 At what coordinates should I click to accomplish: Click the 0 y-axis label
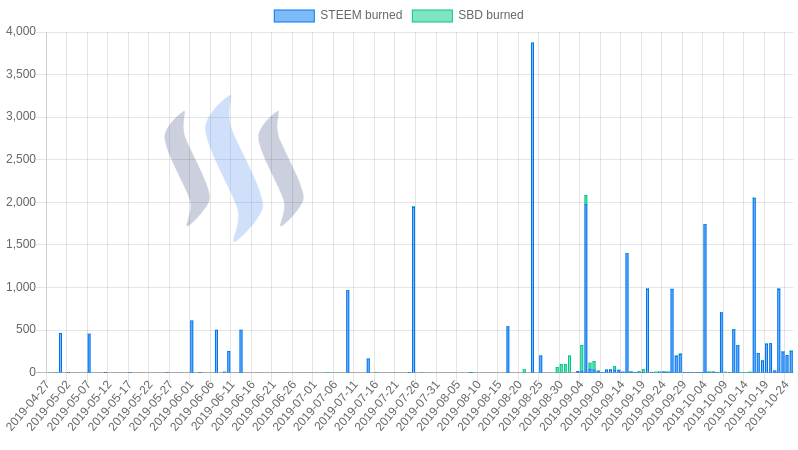[x=33, y=372]
